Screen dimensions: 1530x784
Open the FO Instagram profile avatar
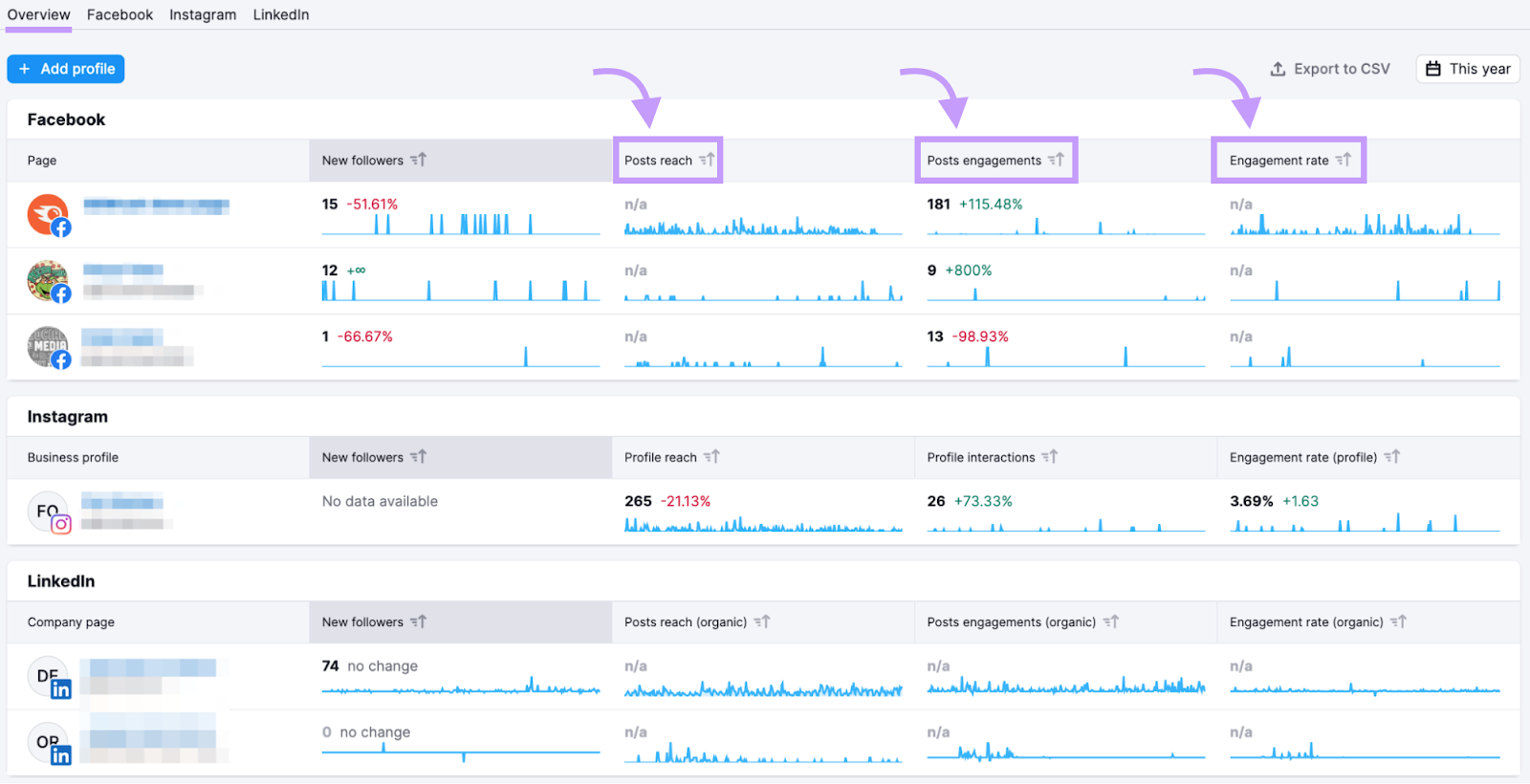coord(48,512)
